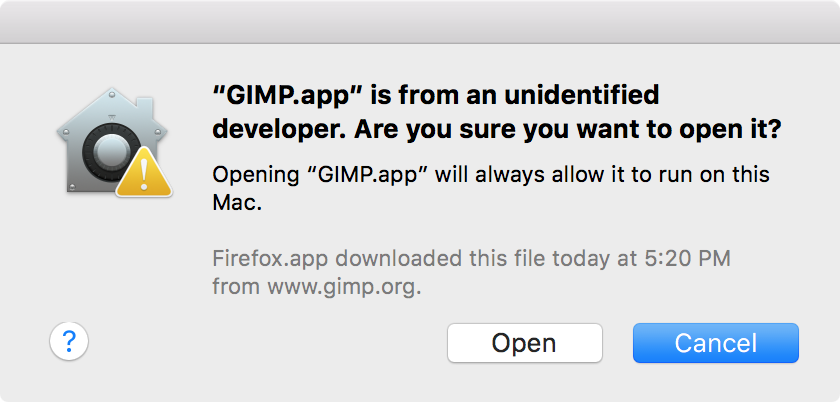Click the Open button
Image resolution: width=840 pixels, height=402 pixels.
pyautogui.click(x=524, y=343)
